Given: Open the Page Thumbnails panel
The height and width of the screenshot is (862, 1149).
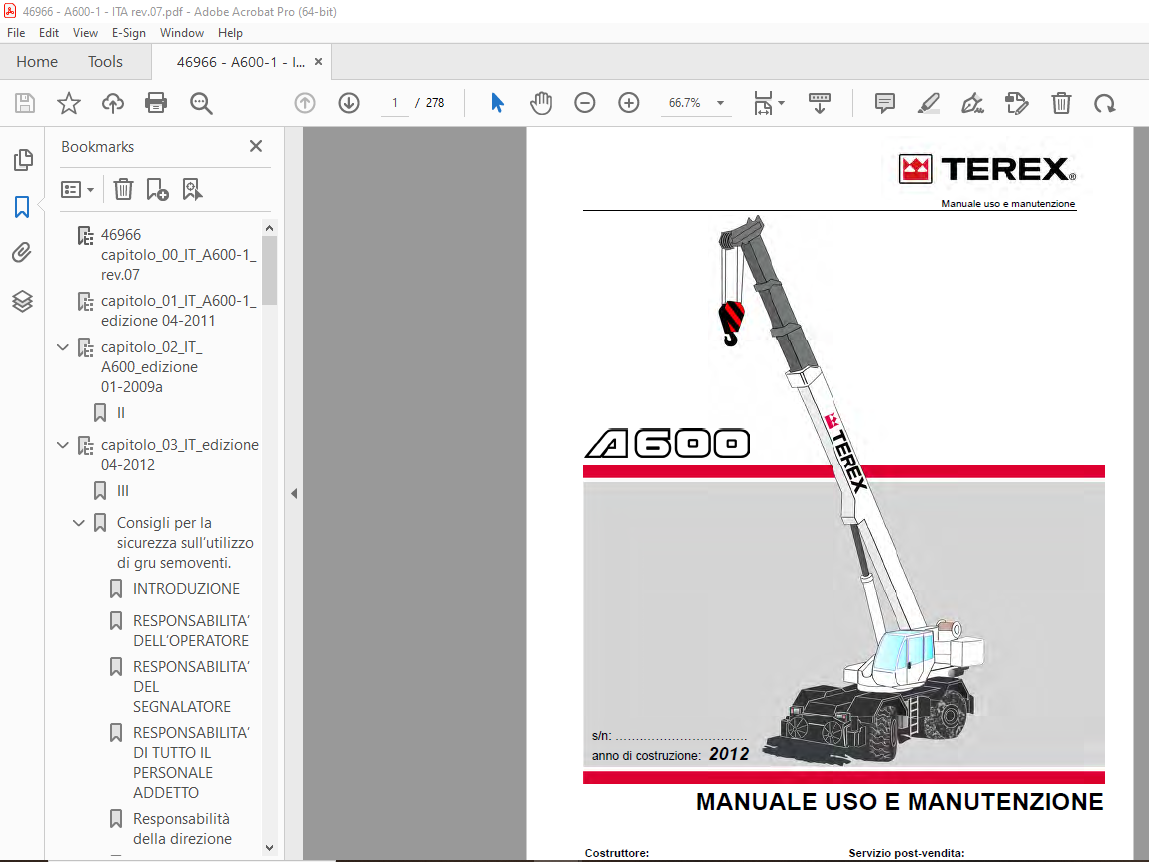Looking at the screenshot, I should coord(23,160).
